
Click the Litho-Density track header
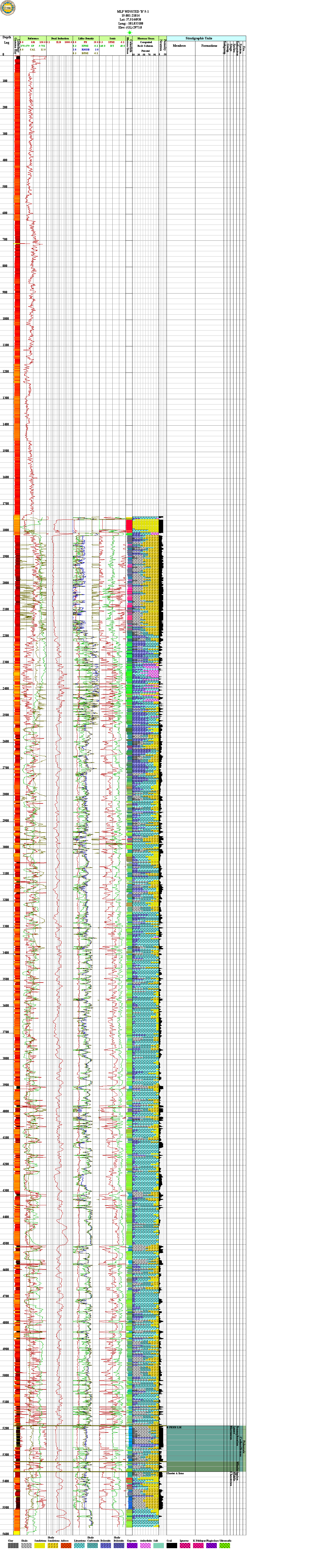click(86, 38)
